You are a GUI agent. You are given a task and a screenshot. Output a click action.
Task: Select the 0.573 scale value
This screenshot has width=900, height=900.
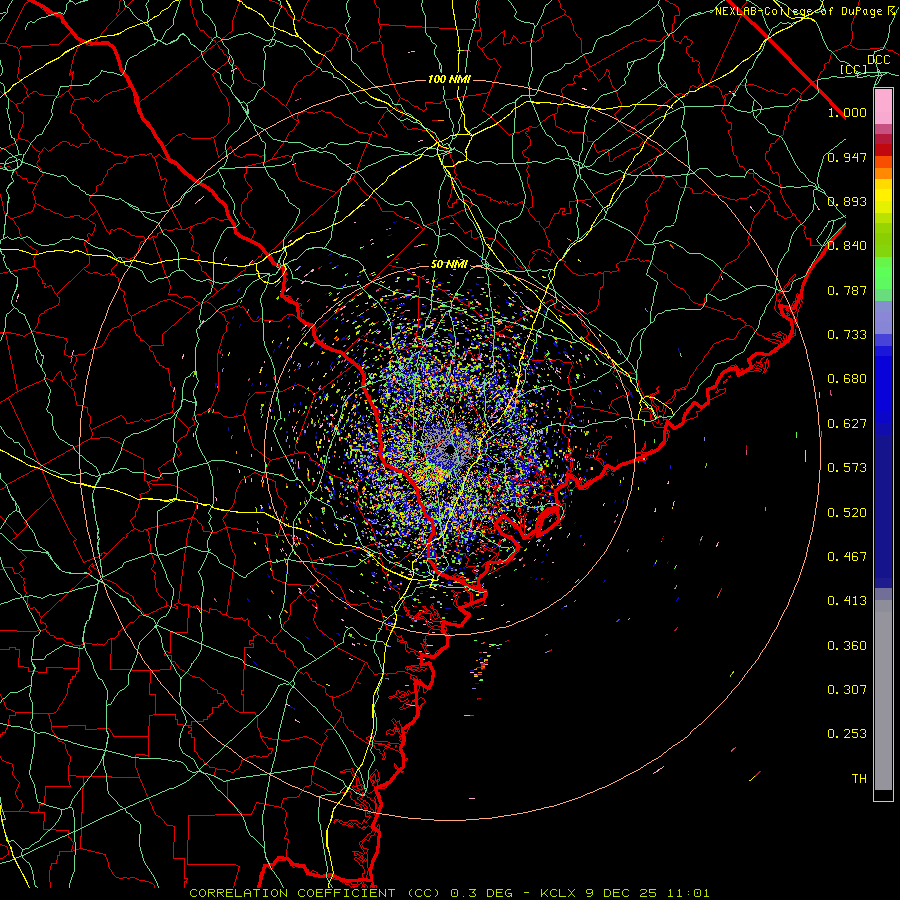(847, 468)
